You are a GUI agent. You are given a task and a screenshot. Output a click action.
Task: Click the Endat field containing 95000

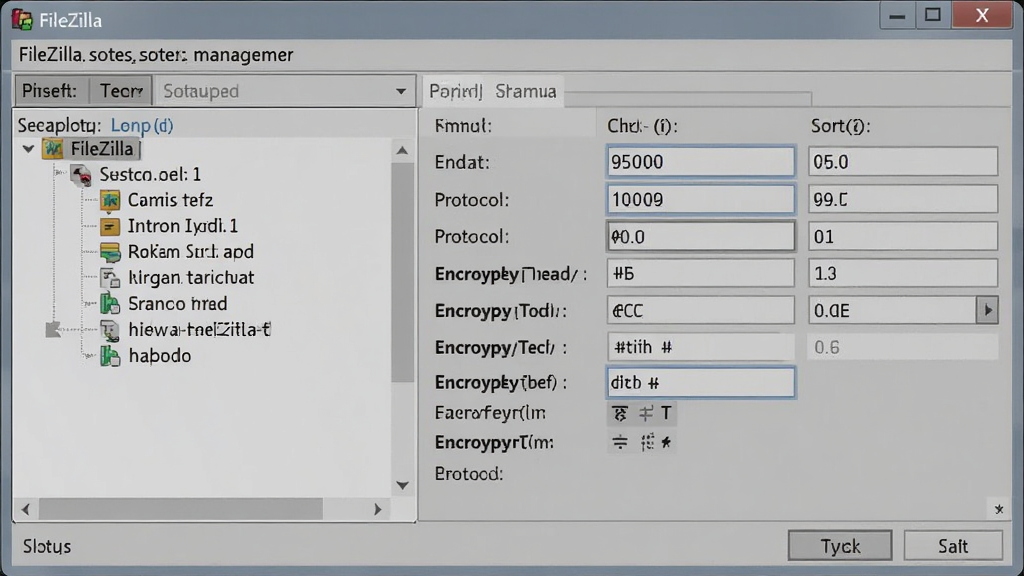(x=701, y=162)
